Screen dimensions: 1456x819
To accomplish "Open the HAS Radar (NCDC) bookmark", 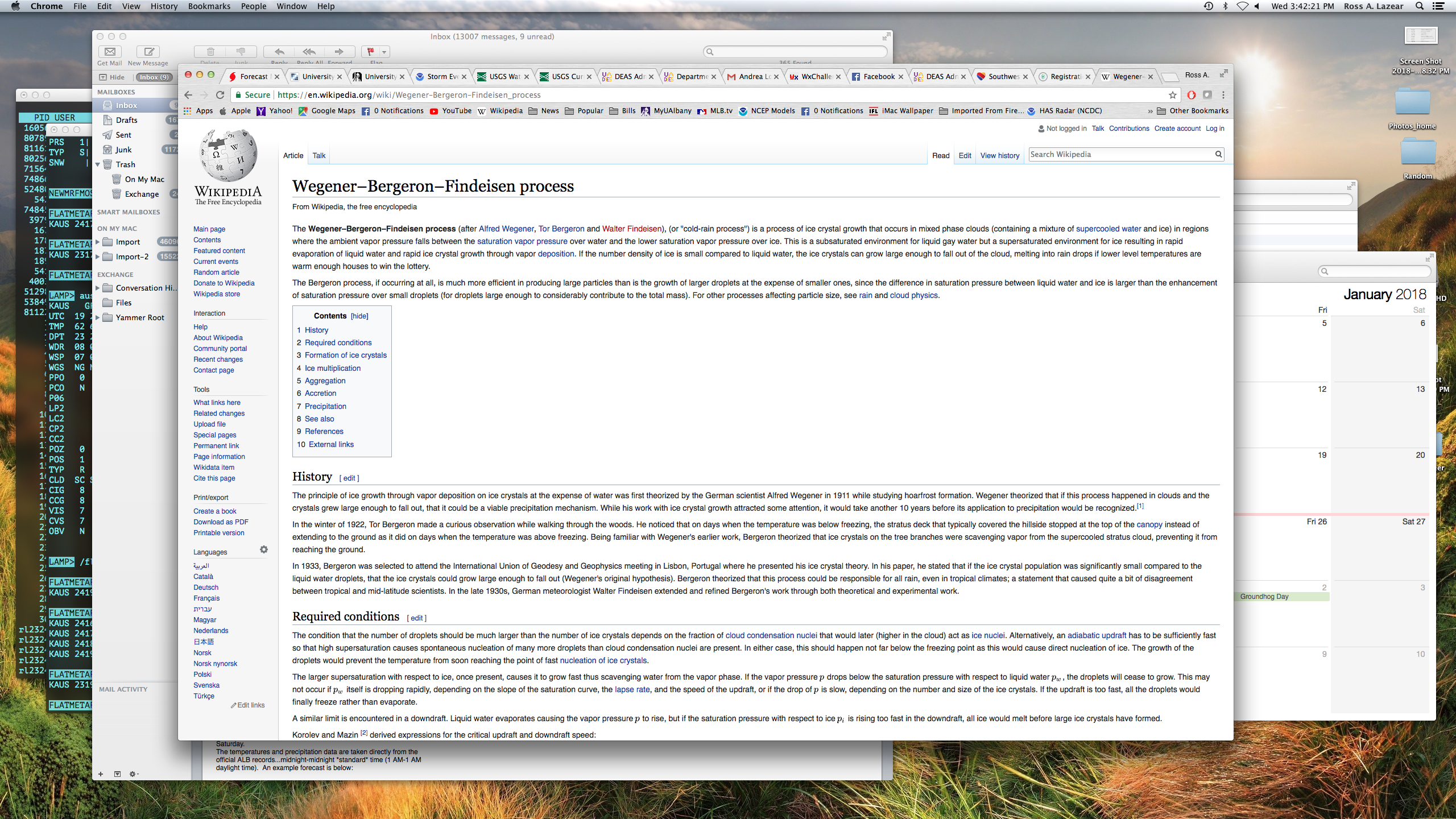I will point(1065,111).
